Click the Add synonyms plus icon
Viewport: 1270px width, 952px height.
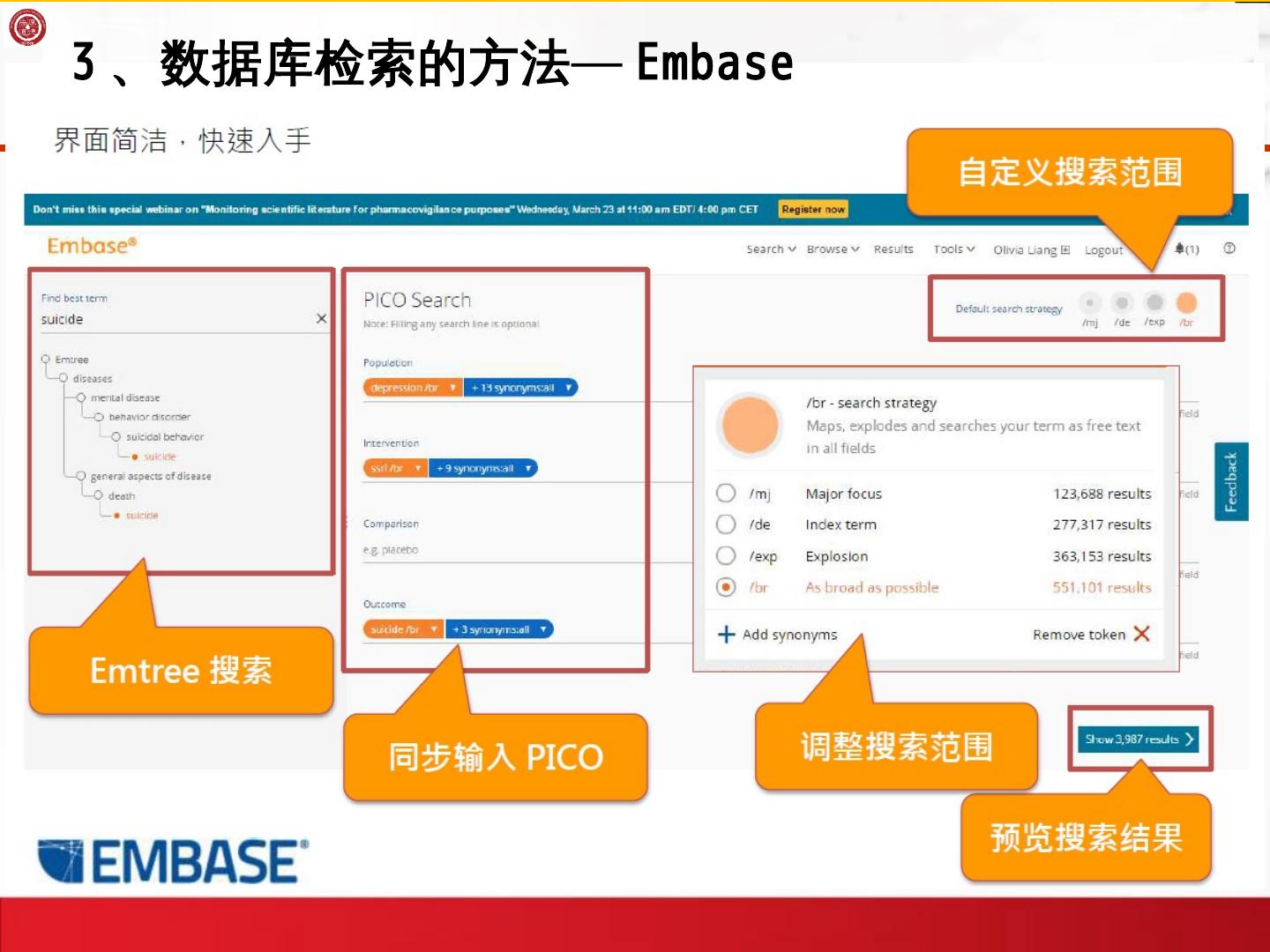(x=726, y=635)
